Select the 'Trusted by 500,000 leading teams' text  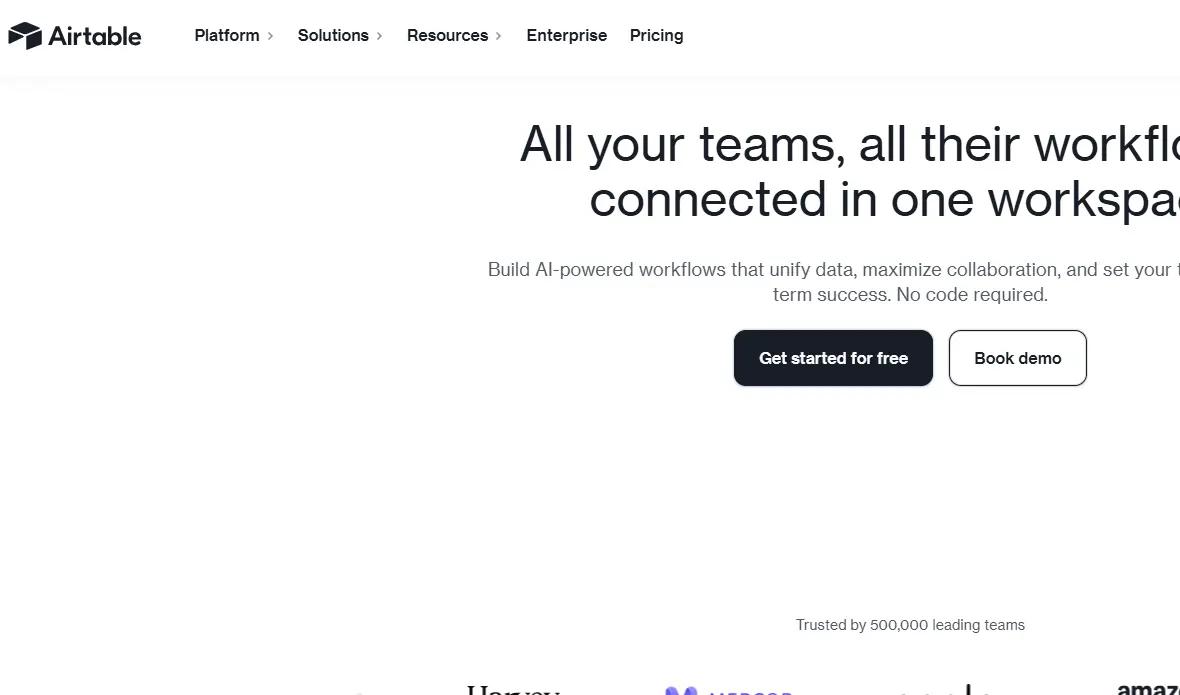coord(910,625)
